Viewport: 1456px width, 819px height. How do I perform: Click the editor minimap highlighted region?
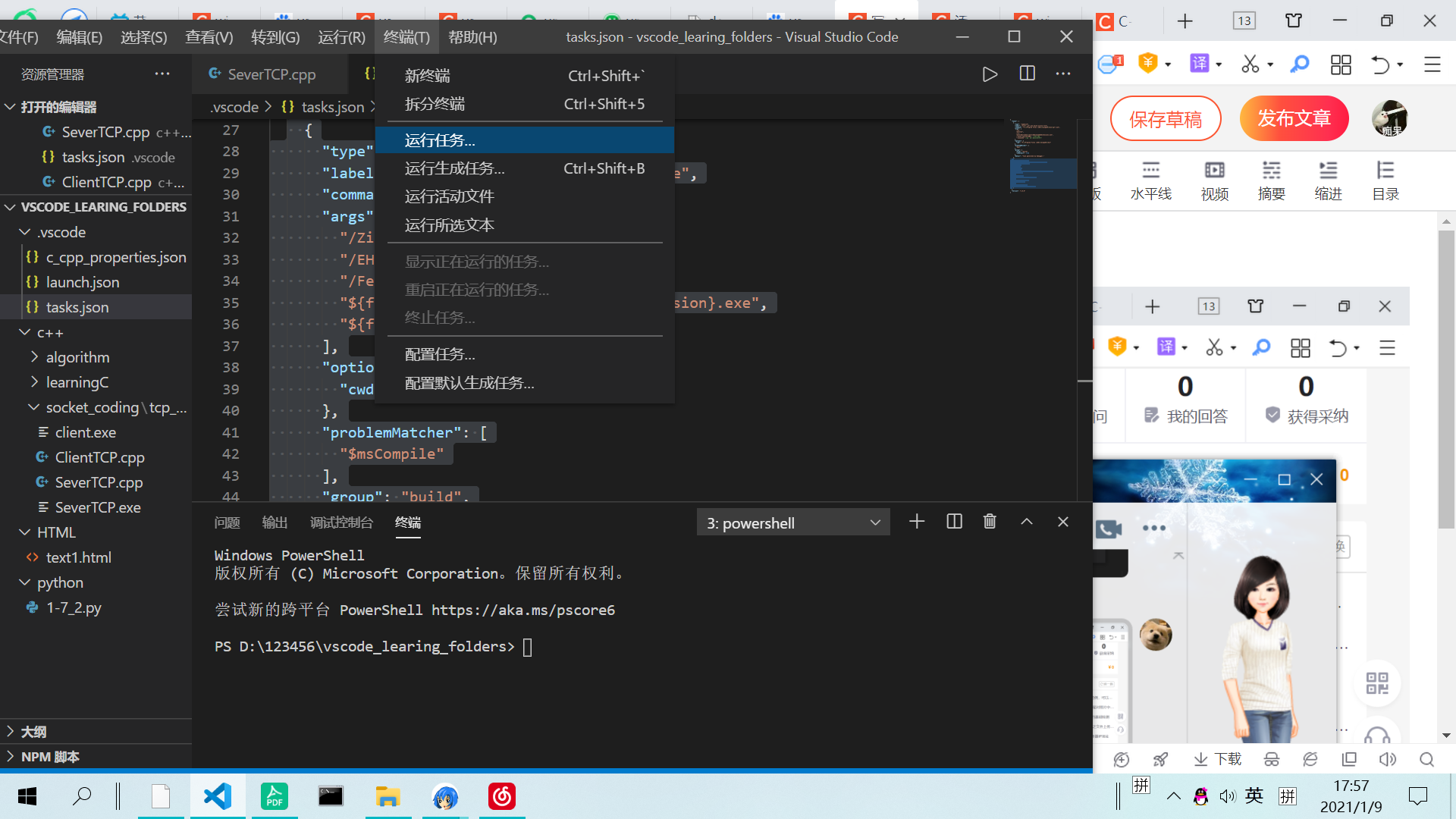(1043, 174)
